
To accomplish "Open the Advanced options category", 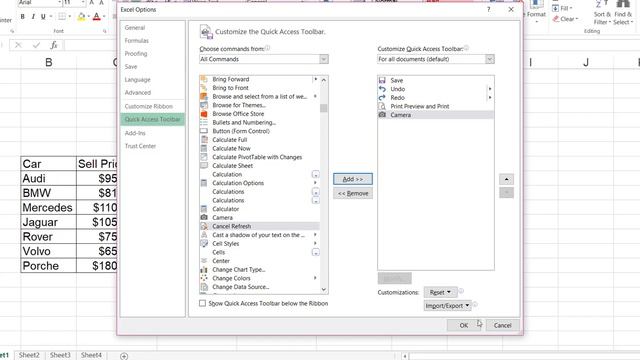I will pos(138,93).
